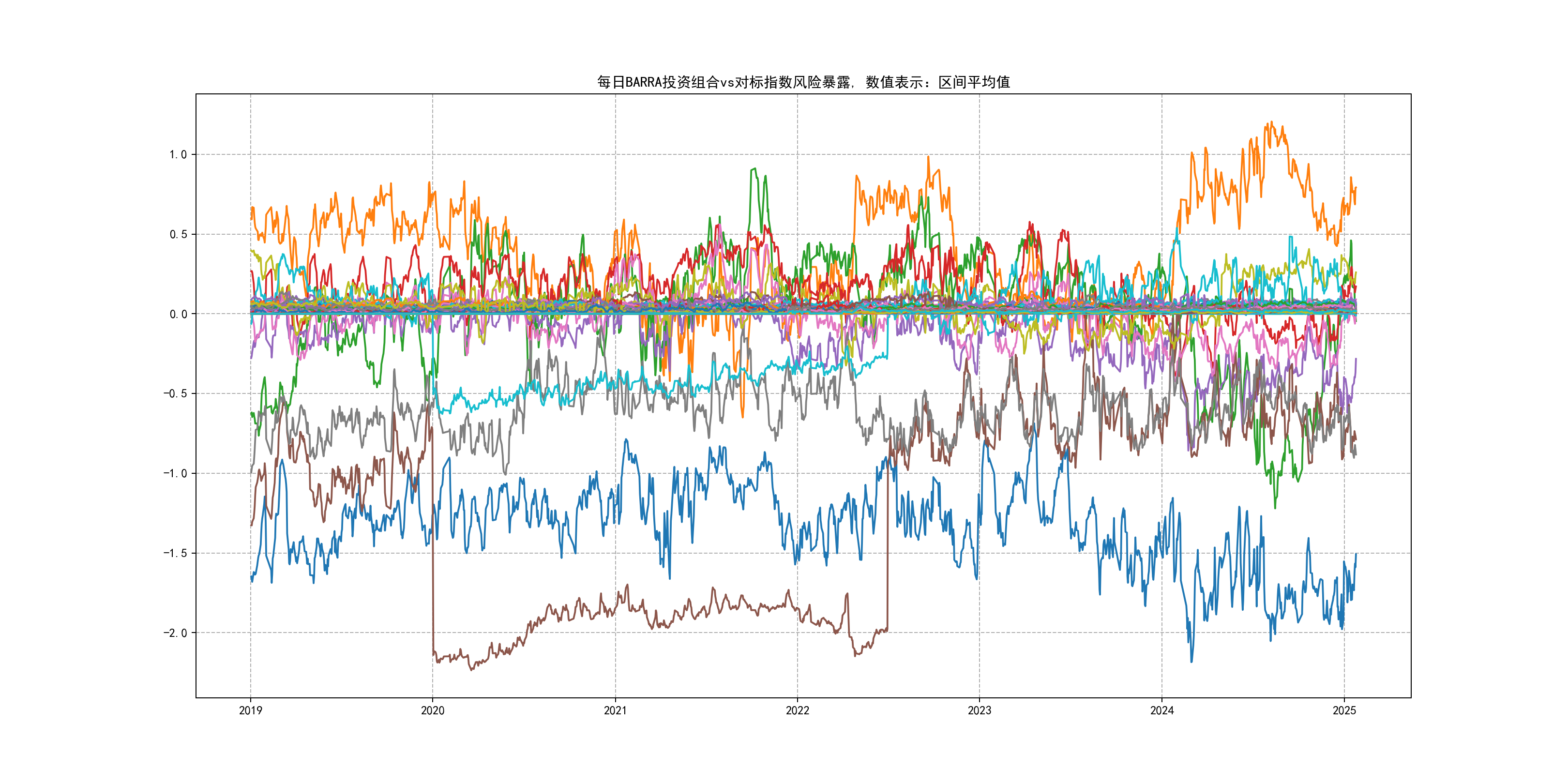This screenshot has height=784, width=1568.
Task: Click the 2024 x-axis year label
Action: (1161, 710)
